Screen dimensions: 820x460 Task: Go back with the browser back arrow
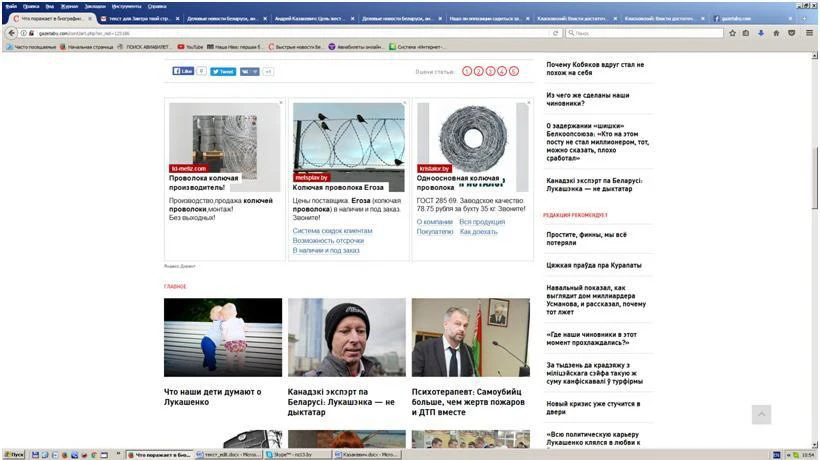point(12,33)
